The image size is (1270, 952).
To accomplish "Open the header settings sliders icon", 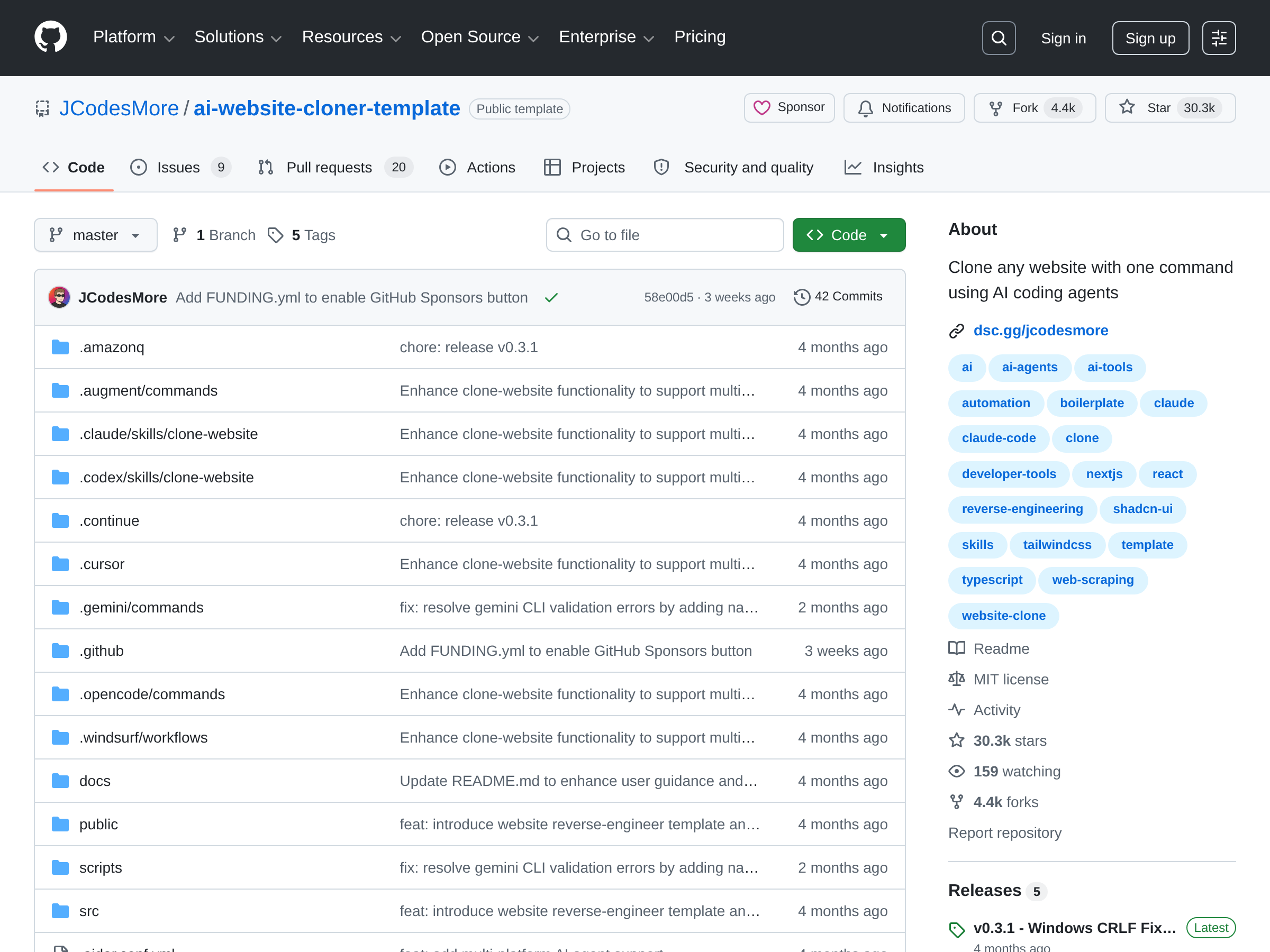I will pos(1218,38).
